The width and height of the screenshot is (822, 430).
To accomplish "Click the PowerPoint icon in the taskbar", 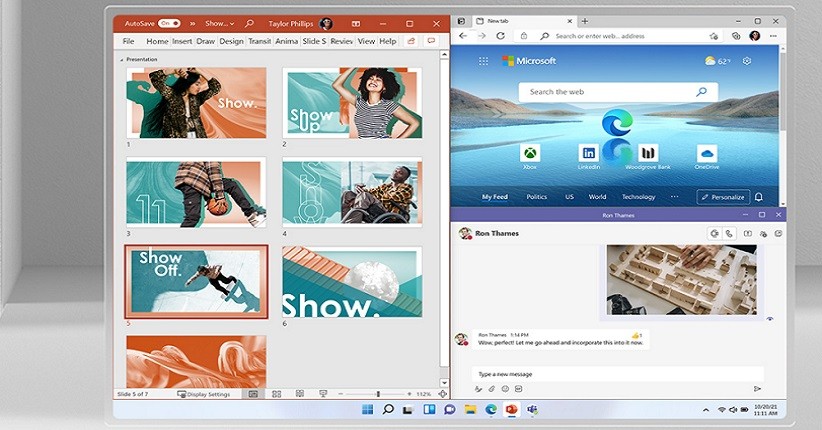I will click(x=512, y=410).
